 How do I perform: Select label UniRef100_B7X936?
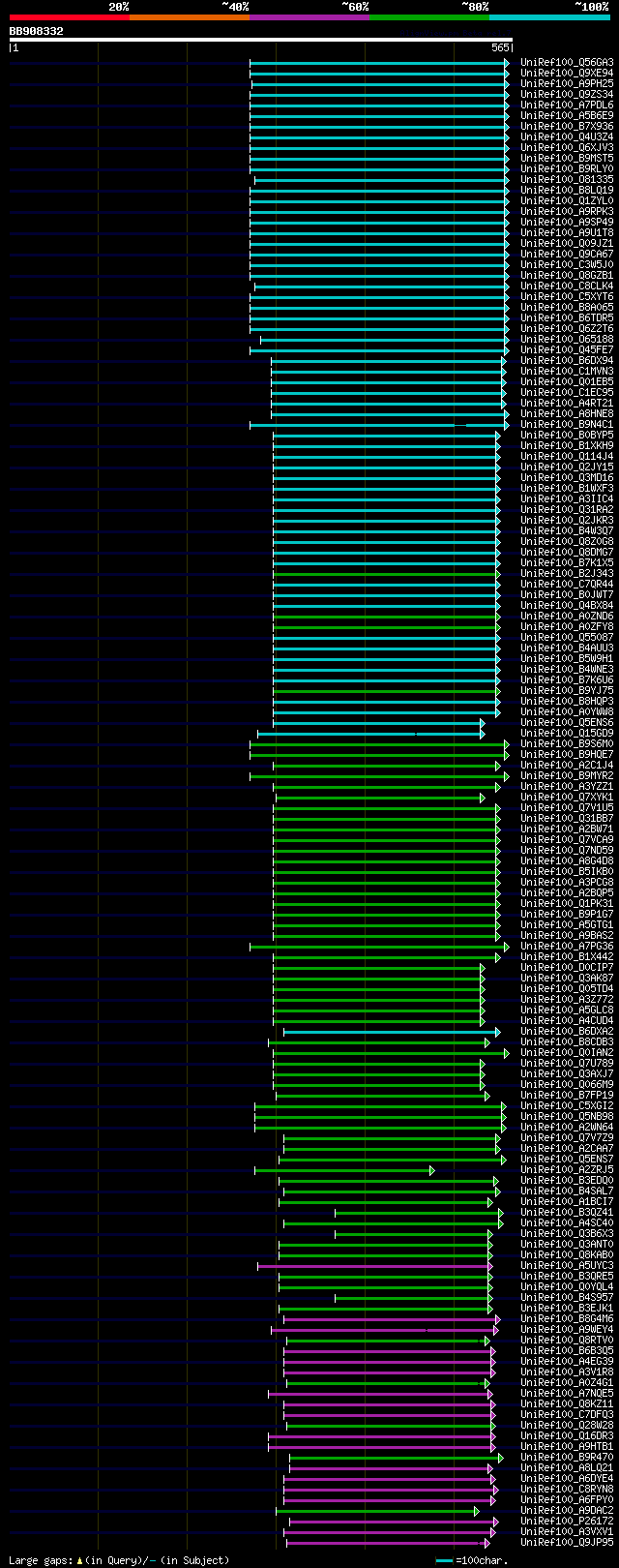[x=567, y=126]
